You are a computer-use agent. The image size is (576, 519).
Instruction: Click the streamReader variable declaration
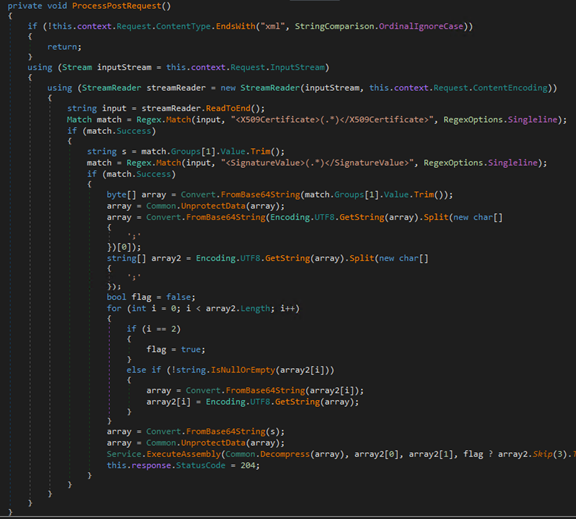tap(176, 88)
